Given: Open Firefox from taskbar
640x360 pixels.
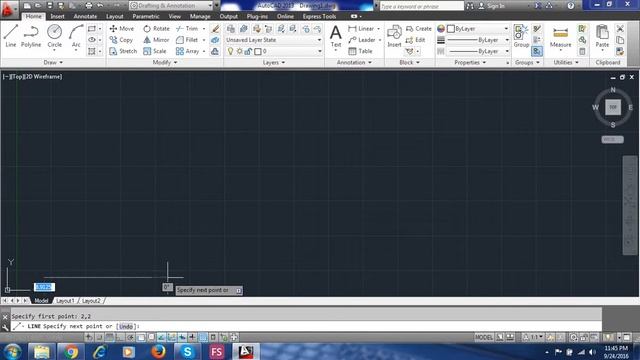Looking at the screenshot, I should pos(158,352).
